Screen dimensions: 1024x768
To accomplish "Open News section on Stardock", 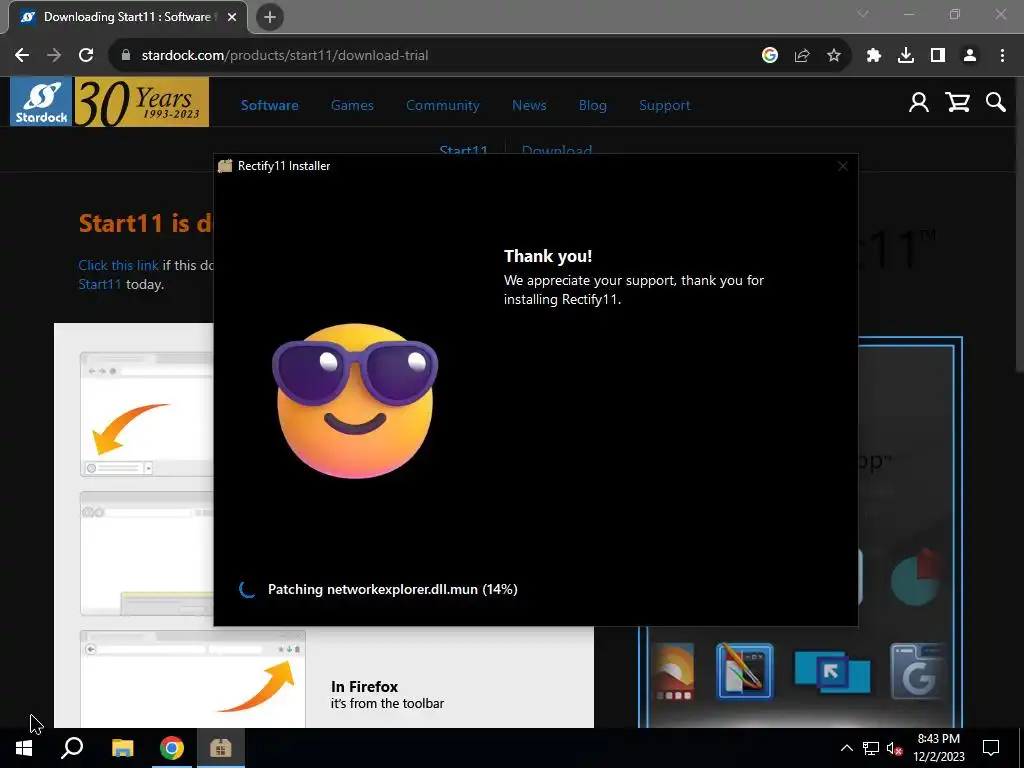I will coord(529,105).
